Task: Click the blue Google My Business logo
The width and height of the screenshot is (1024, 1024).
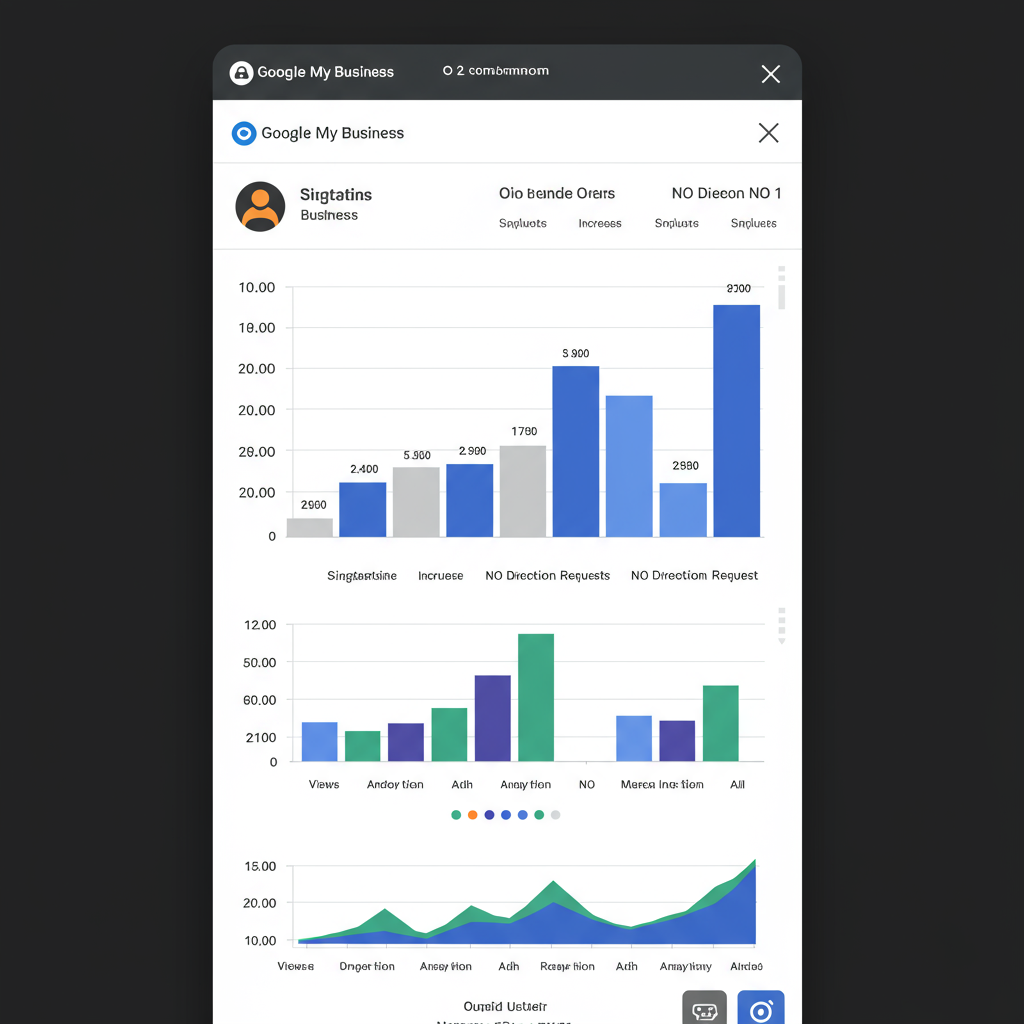Action: (x=244, y=133)
